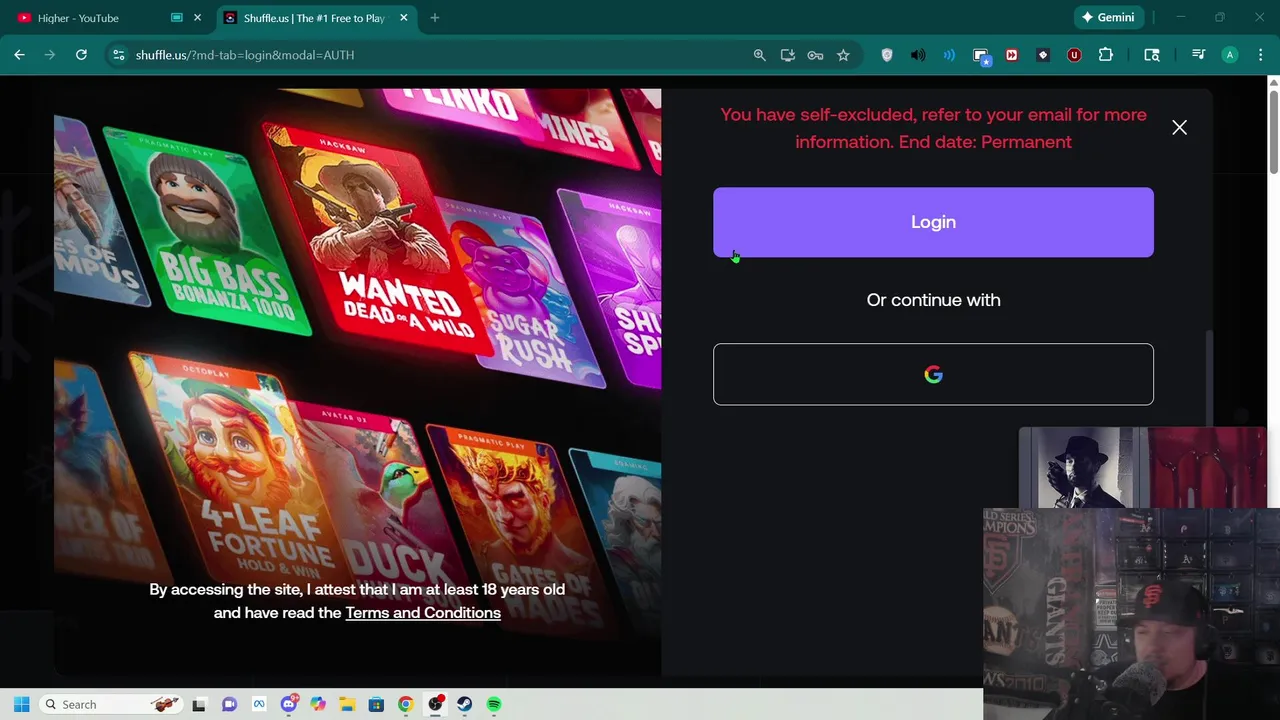This screenshot has height=720, width=1280.
Task: Open the purple video chat app in taskbar
Action: [x=229, y=704]
